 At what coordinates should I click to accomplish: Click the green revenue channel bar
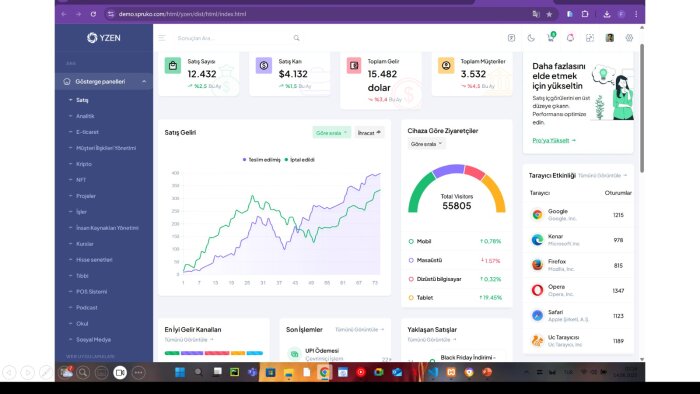point(172,353)
